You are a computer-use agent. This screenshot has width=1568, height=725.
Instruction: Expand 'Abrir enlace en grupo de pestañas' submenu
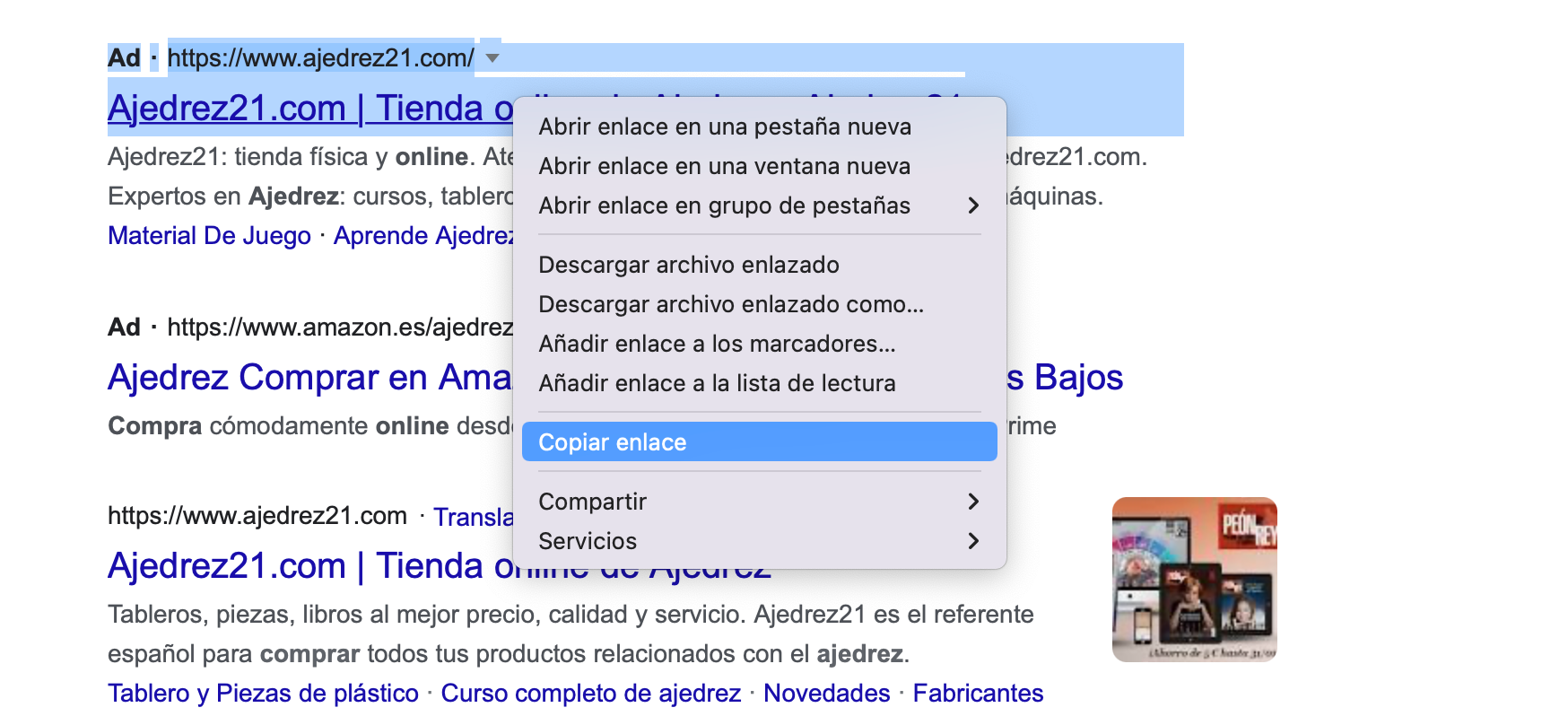point(759,205)
